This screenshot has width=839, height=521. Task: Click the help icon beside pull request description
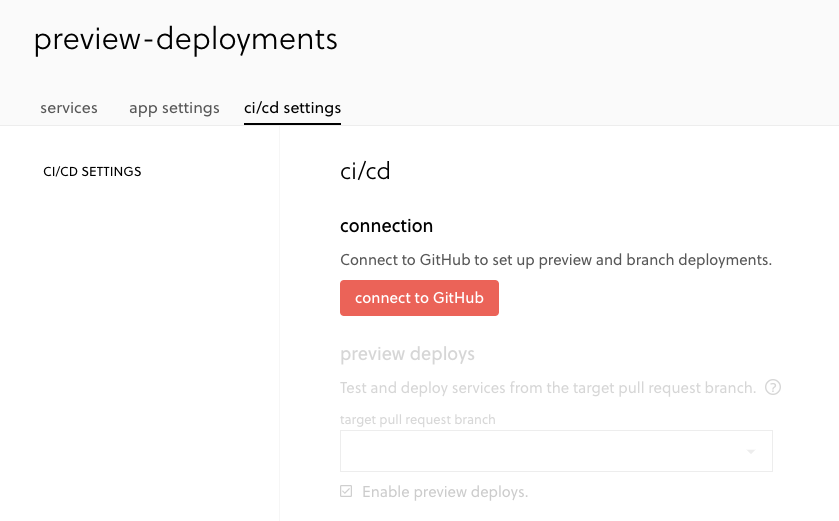coord(773,387)
